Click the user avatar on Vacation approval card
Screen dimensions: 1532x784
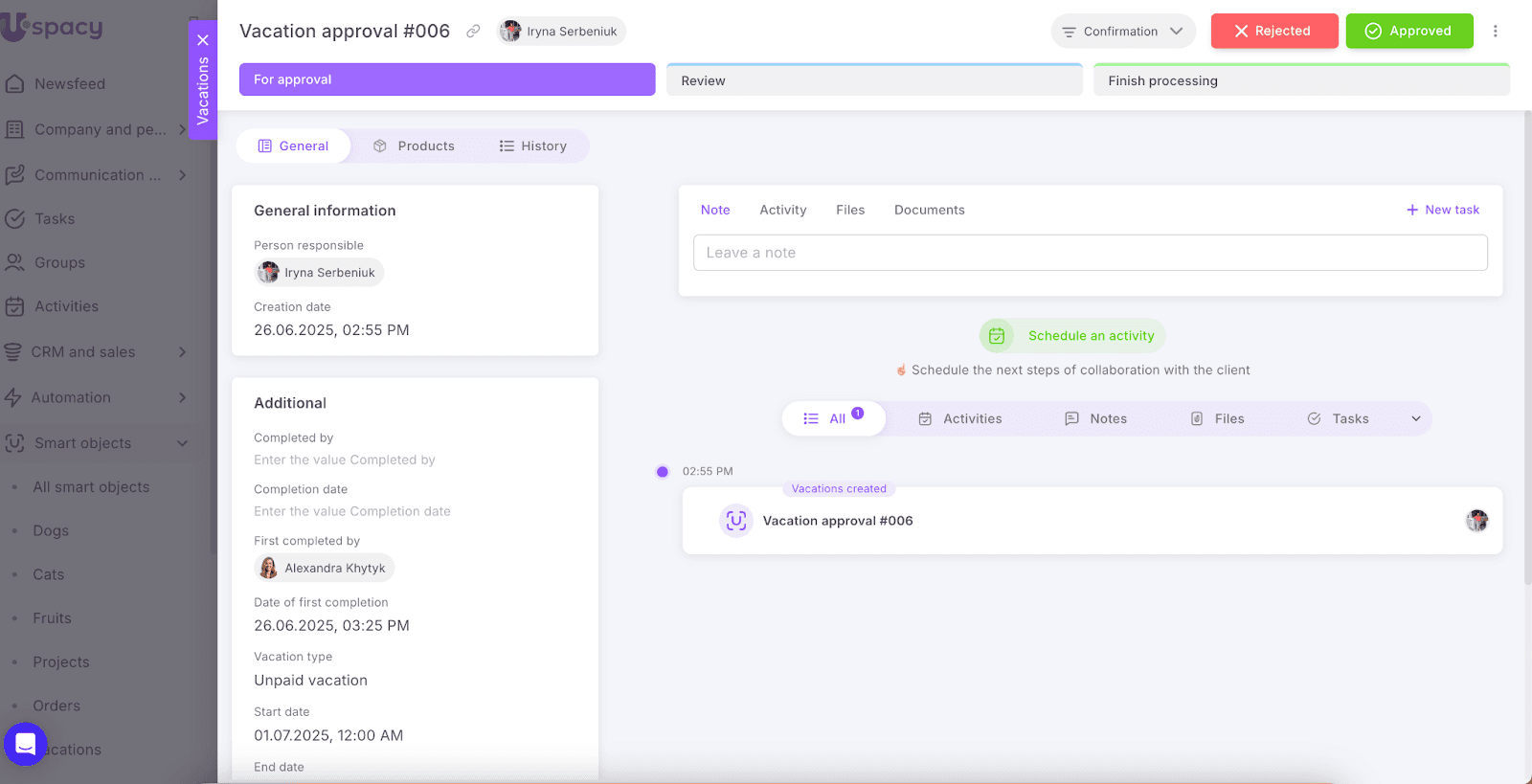(x=1476, y=521)
